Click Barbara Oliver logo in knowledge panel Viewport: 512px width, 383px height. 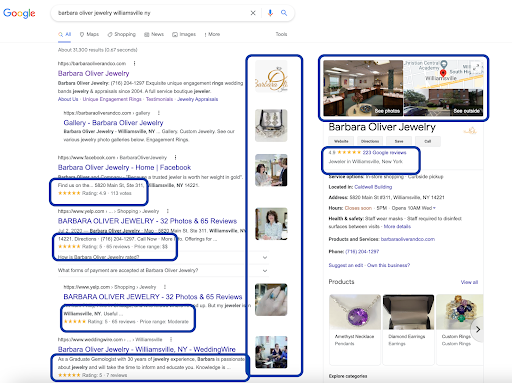[x=470, y=130]
